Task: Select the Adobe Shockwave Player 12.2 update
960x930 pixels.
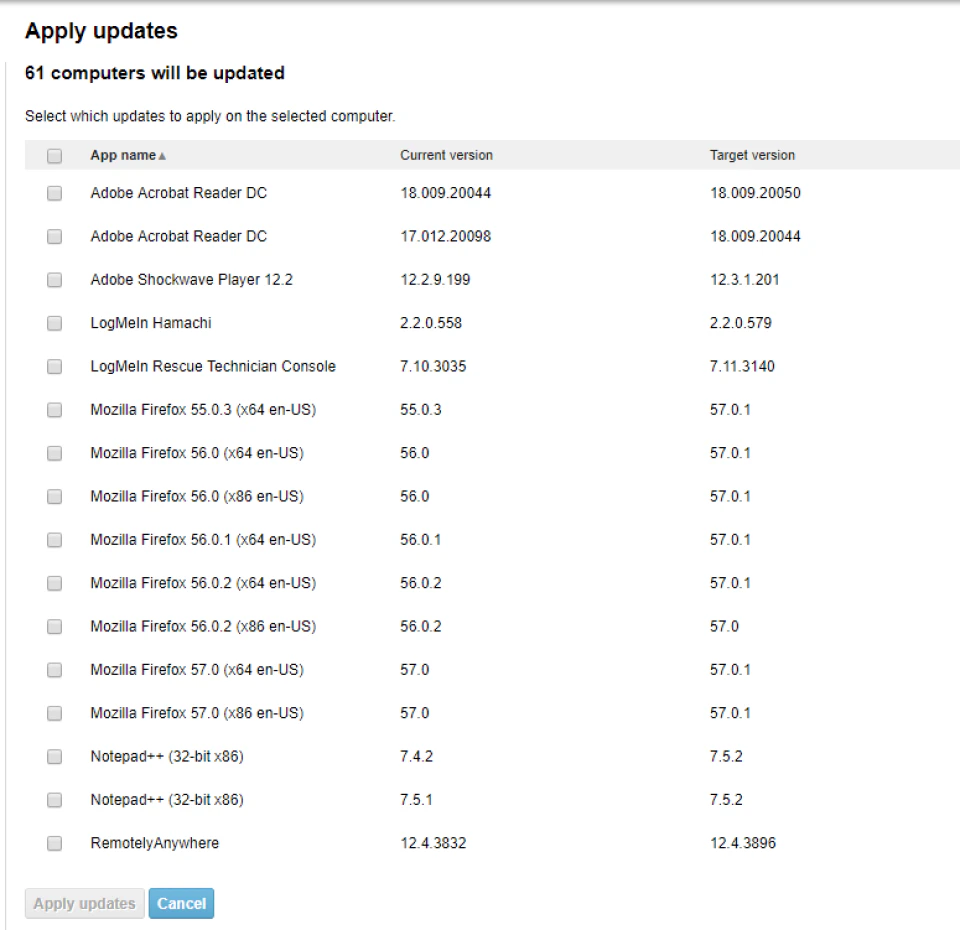Action: click(55, 280)
